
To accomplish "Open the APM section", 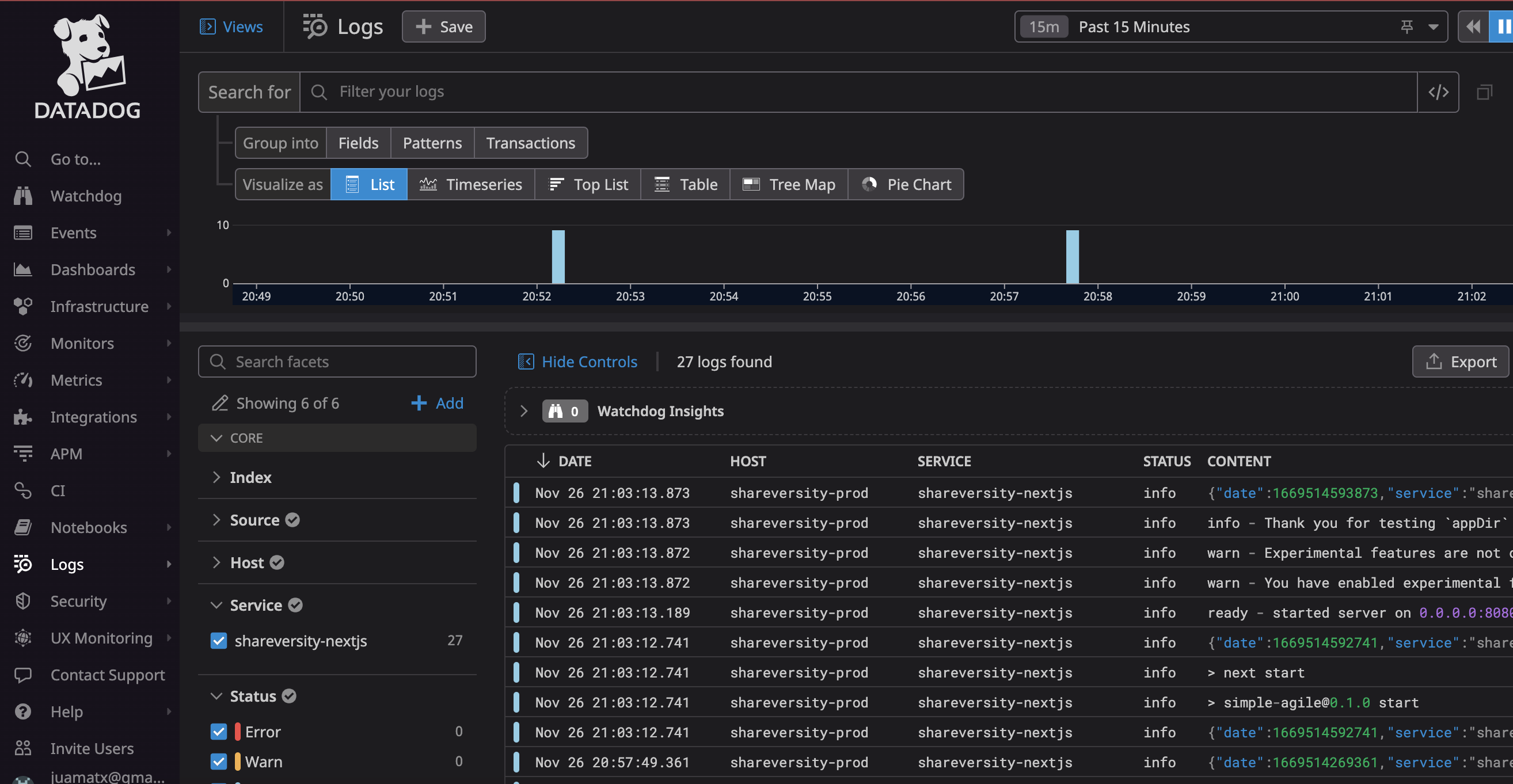I will (x=66, y=454).
